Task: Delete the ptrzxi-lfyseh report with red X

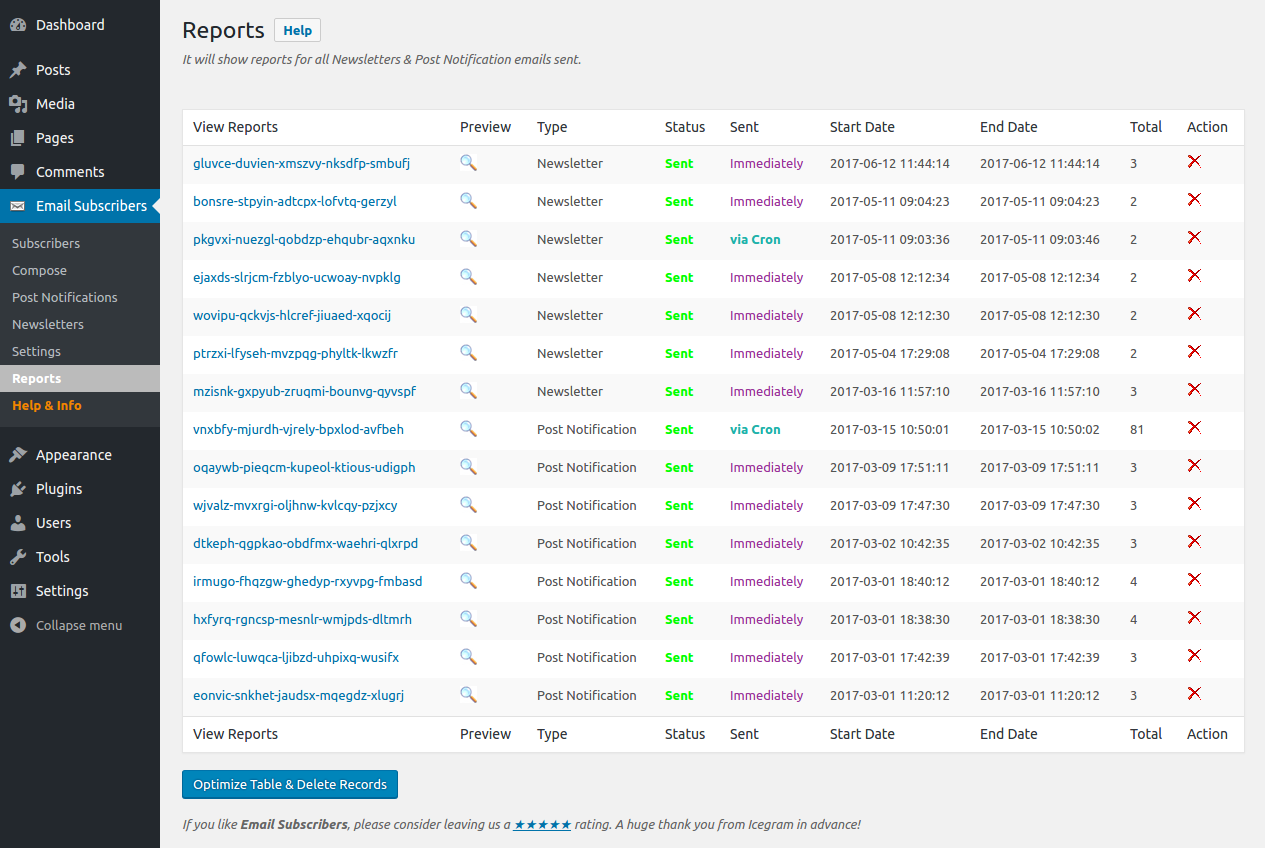Action: pyautogui.click(x=1194, y=351)
